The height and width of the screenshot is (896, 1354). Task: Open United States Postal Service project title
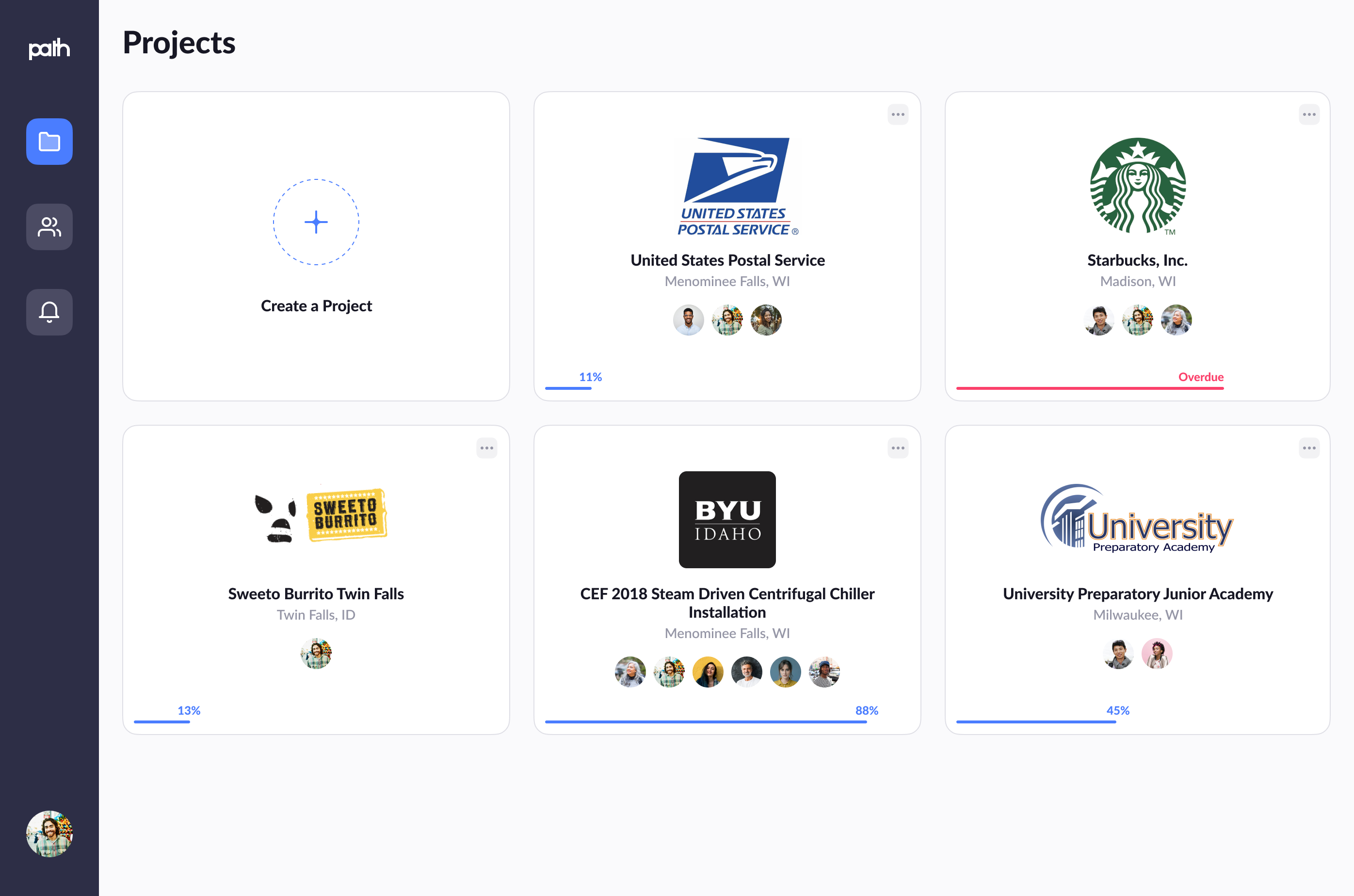click(x=727, y=260)
